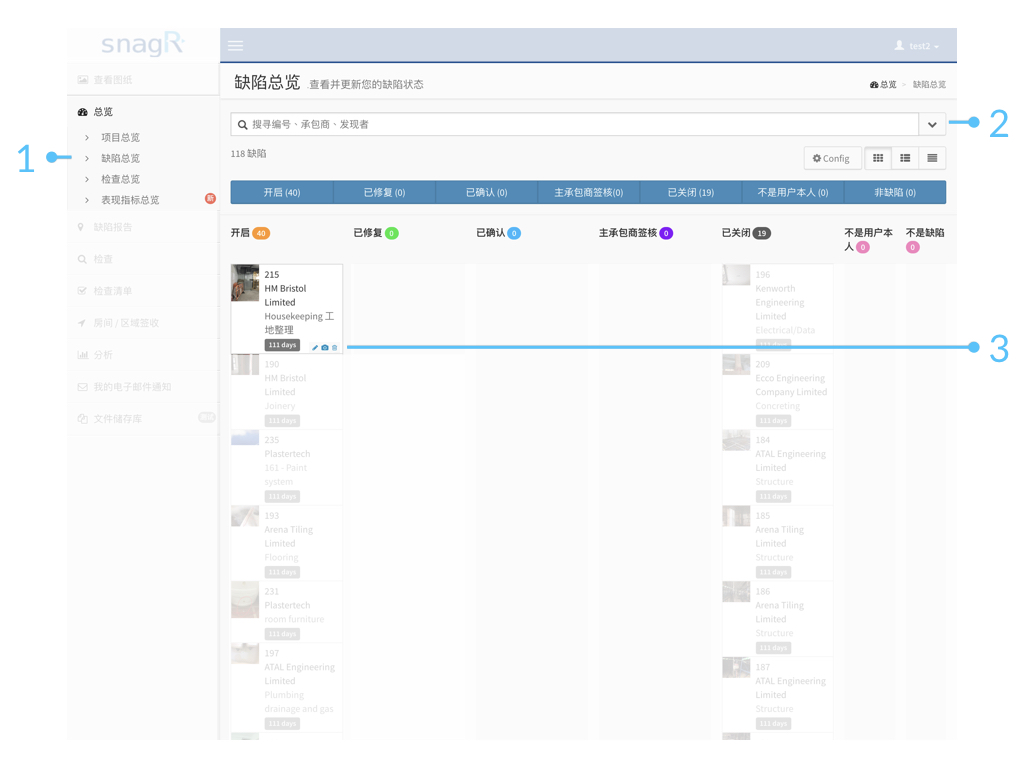Click chevron beside 检查总览
This screenshot has height=768, width=1024.
[x=87, y=179]
